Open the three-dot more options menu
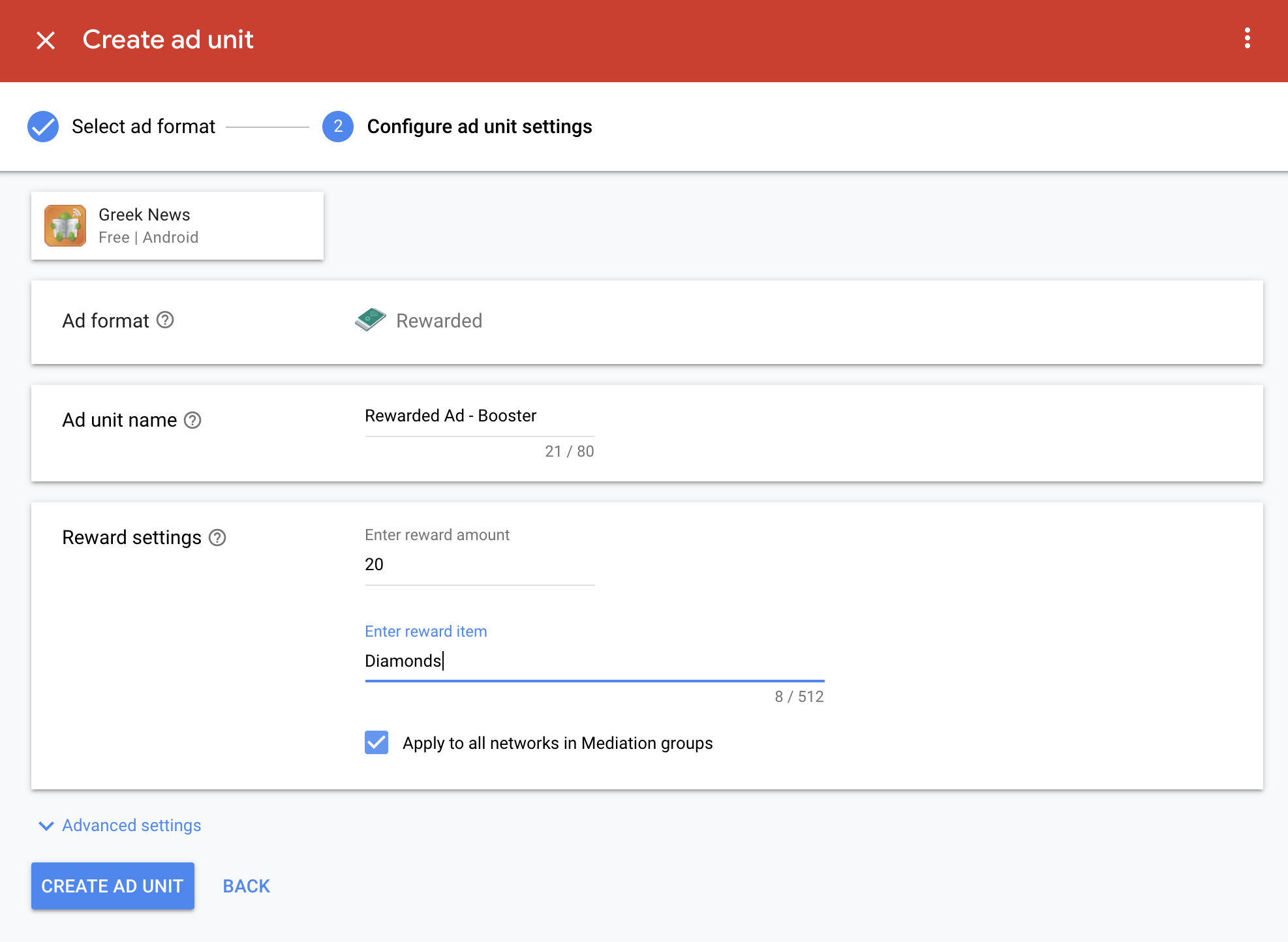Image resolution: width=1288 pixels, height=942 pixels. 1247,38
